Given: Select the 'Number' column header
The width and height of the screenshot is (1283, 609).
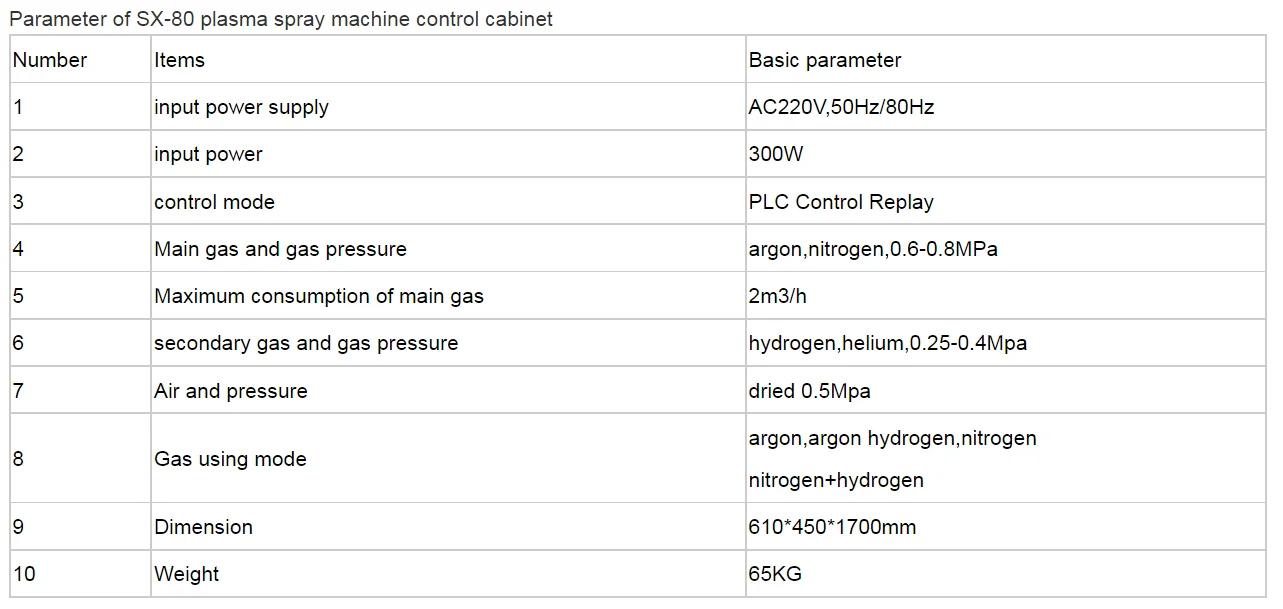Looking at the screenshot, I should click(80, 60).
